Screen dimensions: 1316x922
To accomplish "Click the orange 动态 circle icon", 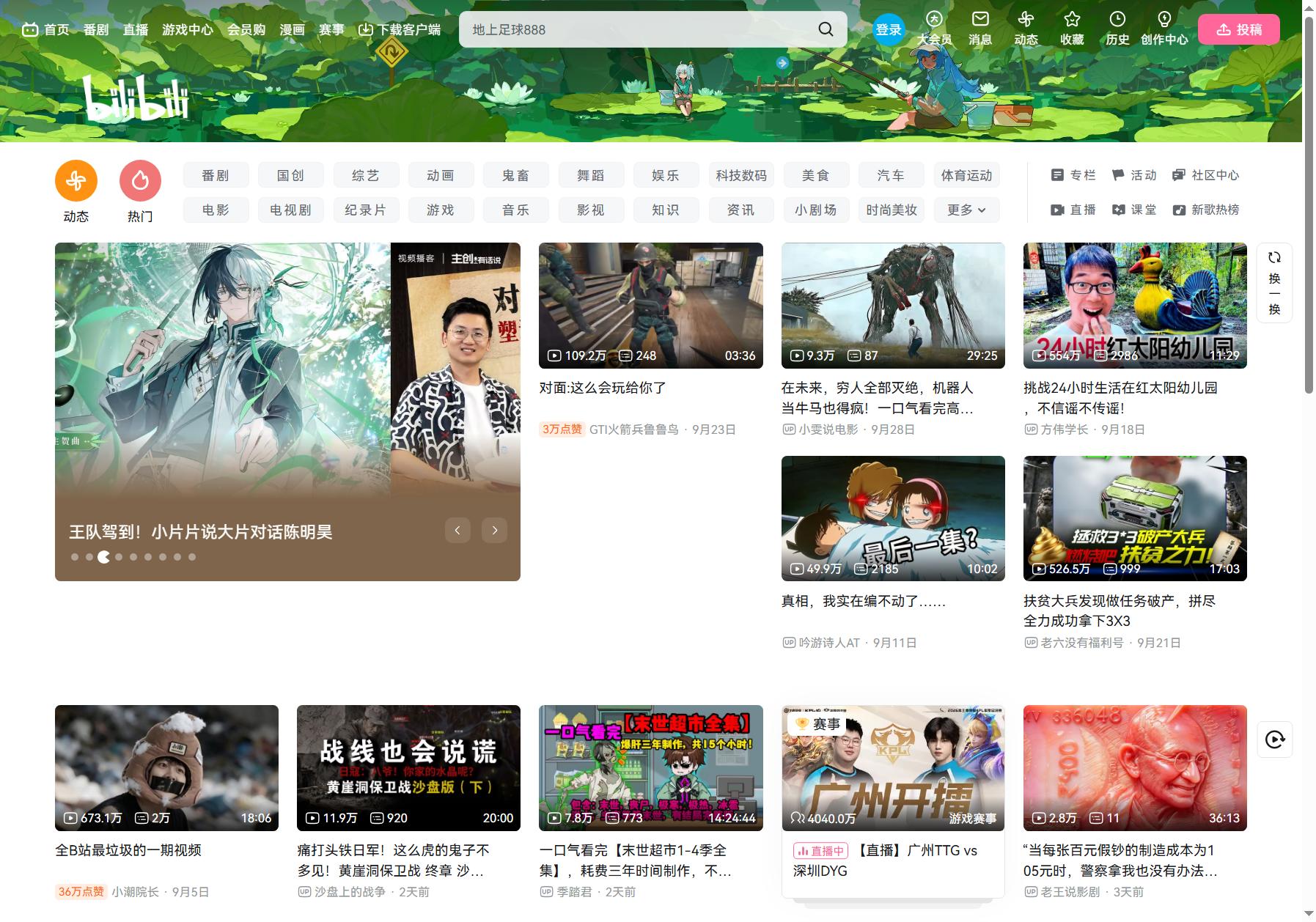I will [x=76, y=180].
